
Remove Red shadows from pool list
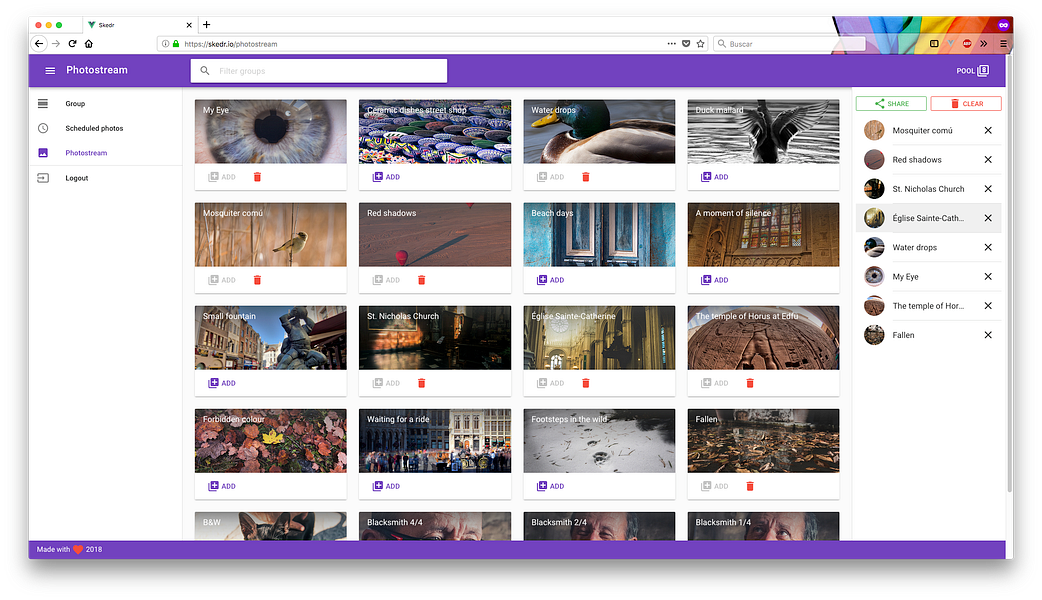point(988,159)
